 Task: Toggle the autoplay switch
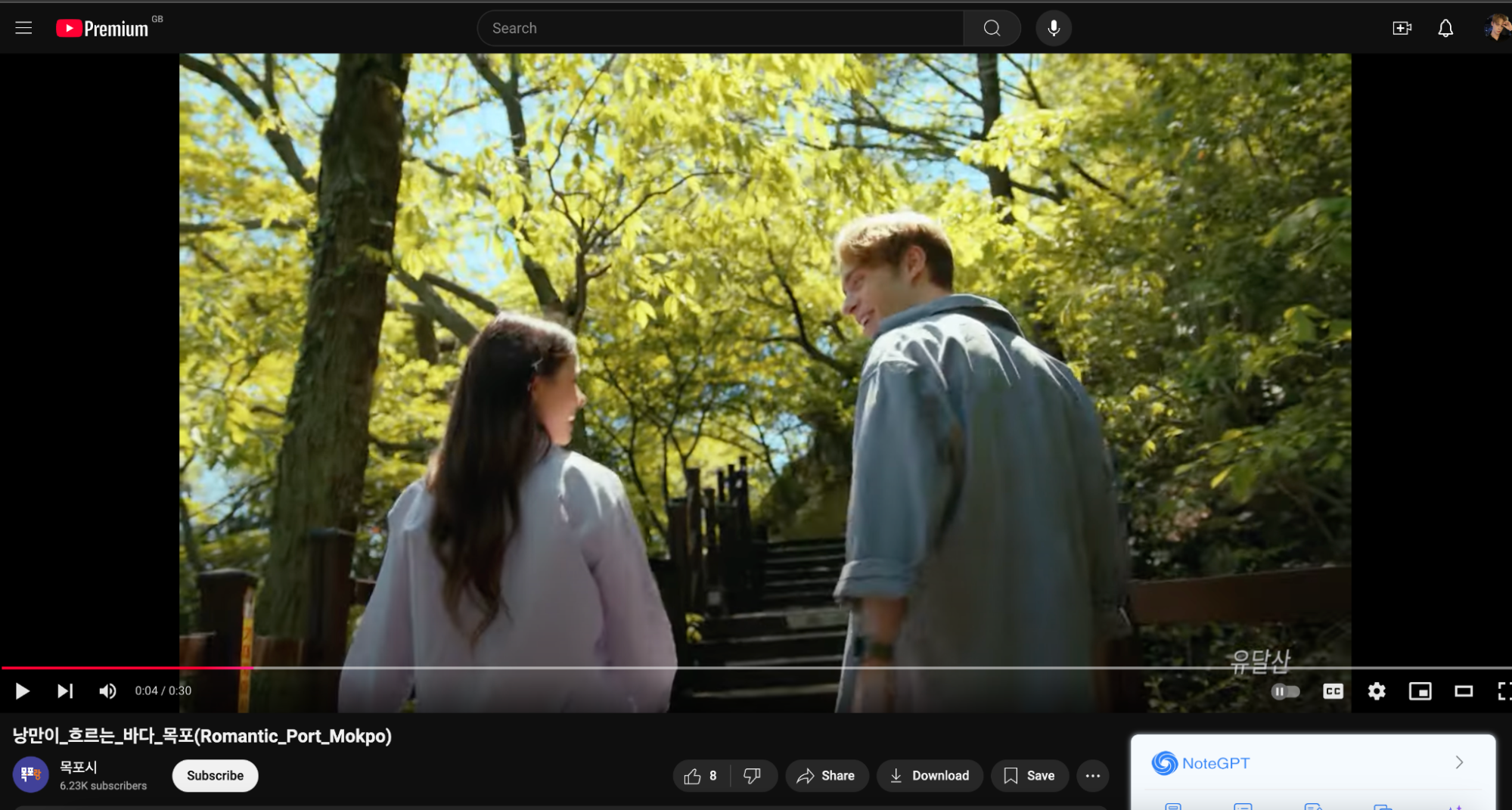(x=1285, y=691)
